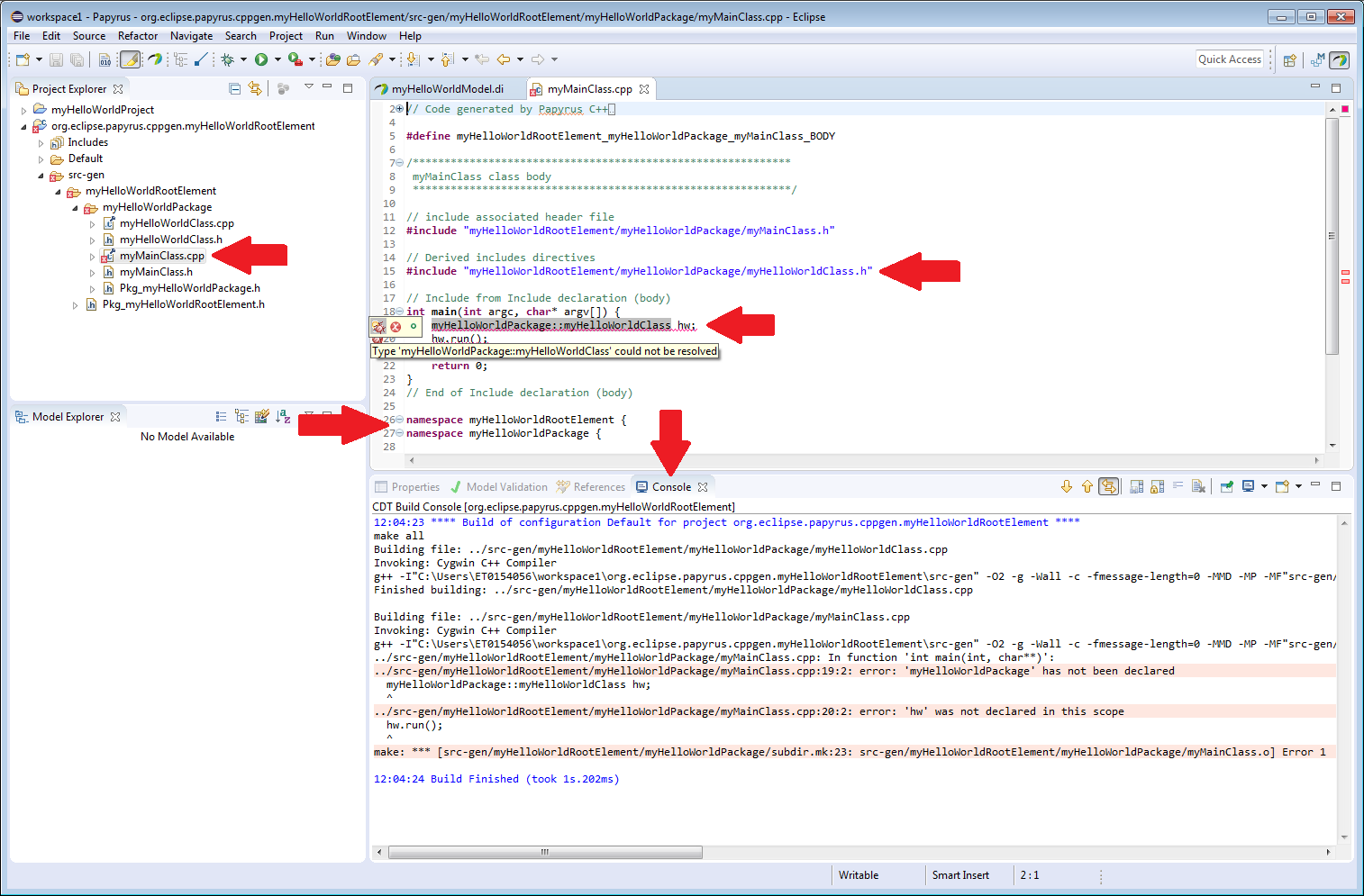Click the Debug bug icon

(x=227, y=59)
